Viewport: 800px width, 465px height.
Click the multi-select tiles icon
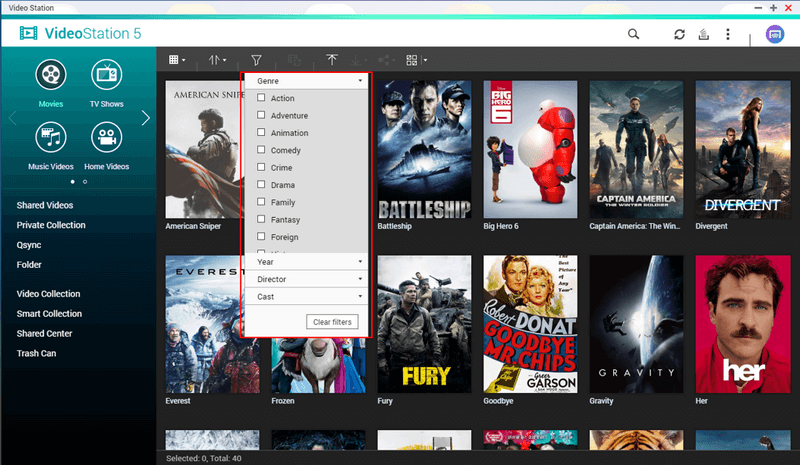click(x=411, y=60)
